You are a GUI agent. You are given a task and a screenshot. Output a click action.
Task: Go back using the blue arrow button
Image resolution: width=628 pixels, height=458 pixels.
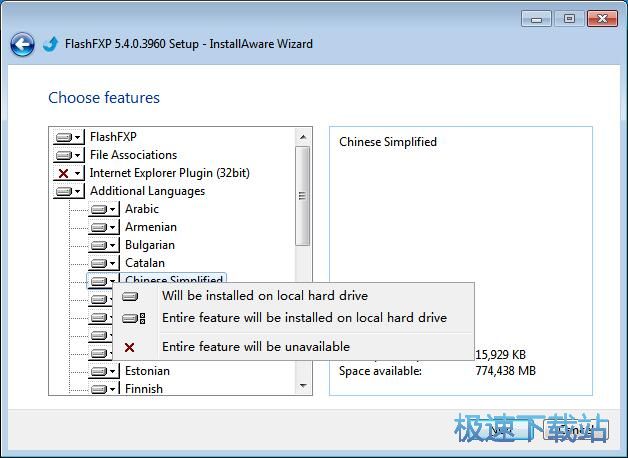coord(22,44)
